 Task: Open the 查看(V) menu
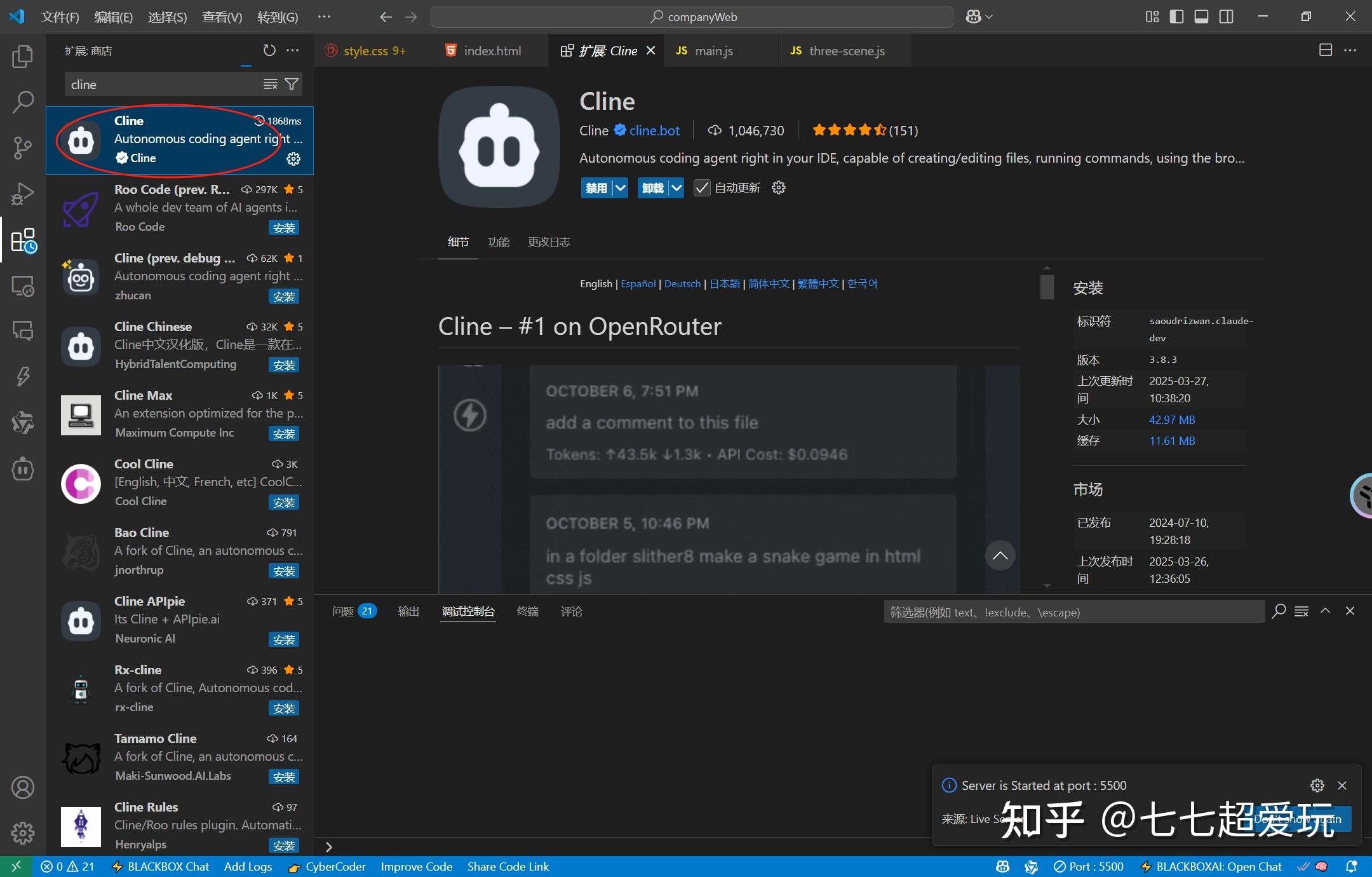(222, 17)
